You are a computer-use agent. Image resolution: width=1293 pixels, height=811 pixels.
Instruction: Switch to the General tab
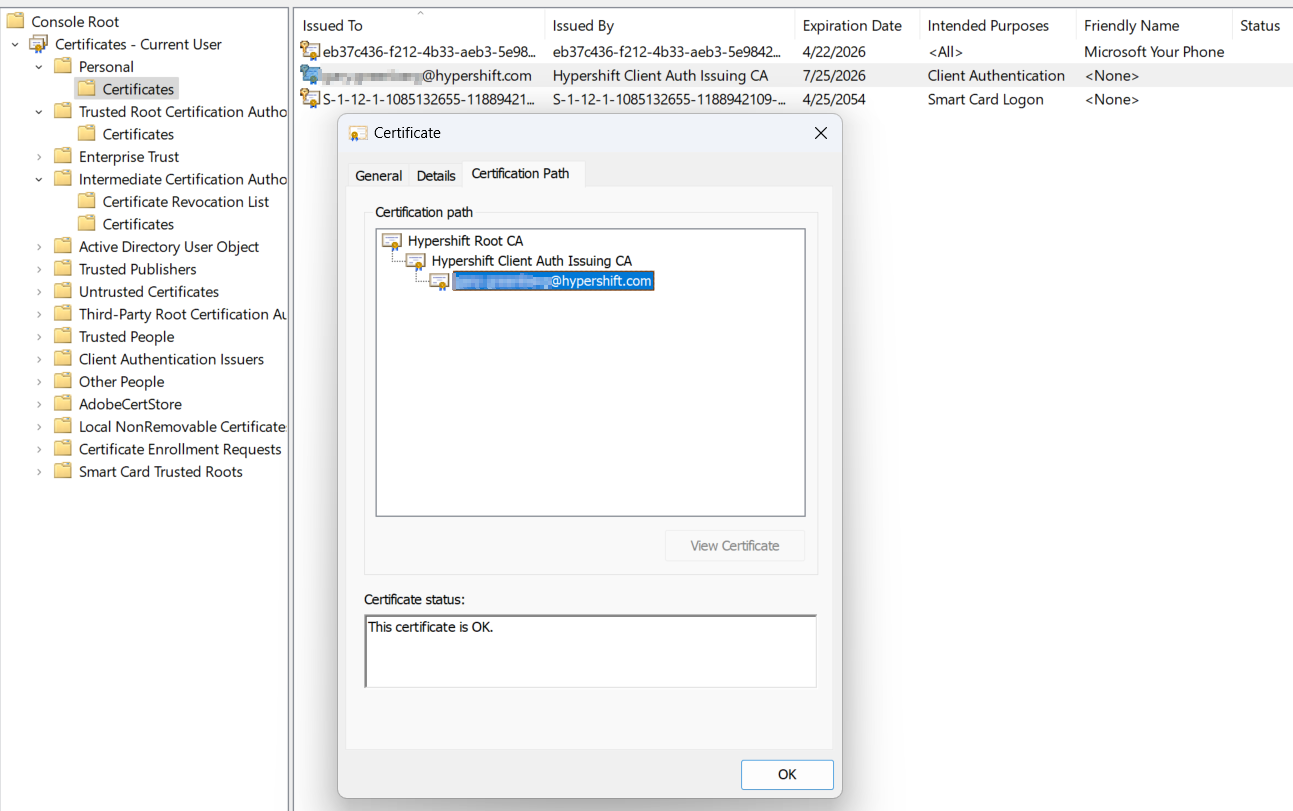[x=379, y=175]
